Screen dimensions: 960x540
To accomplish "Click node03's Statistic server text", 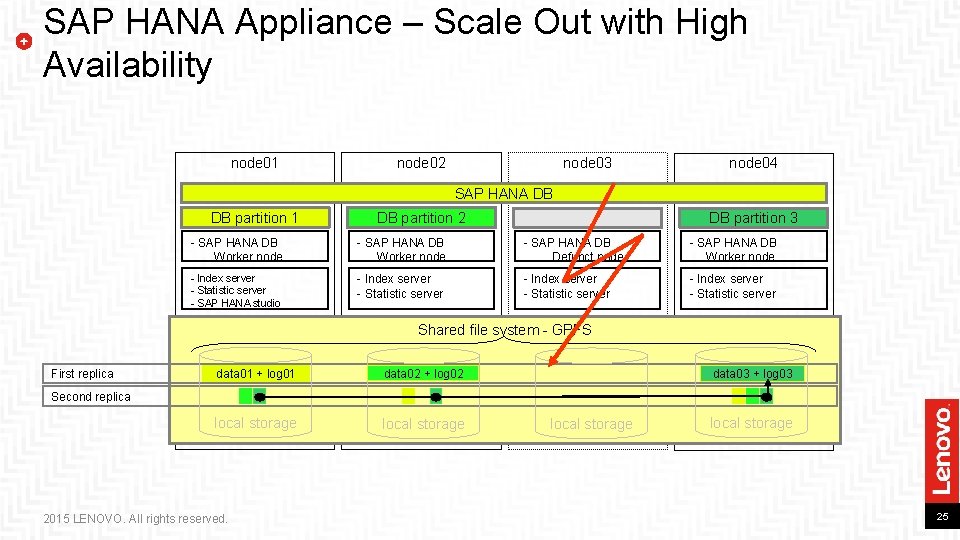I will pyautogui.click(x=571, y=294).
